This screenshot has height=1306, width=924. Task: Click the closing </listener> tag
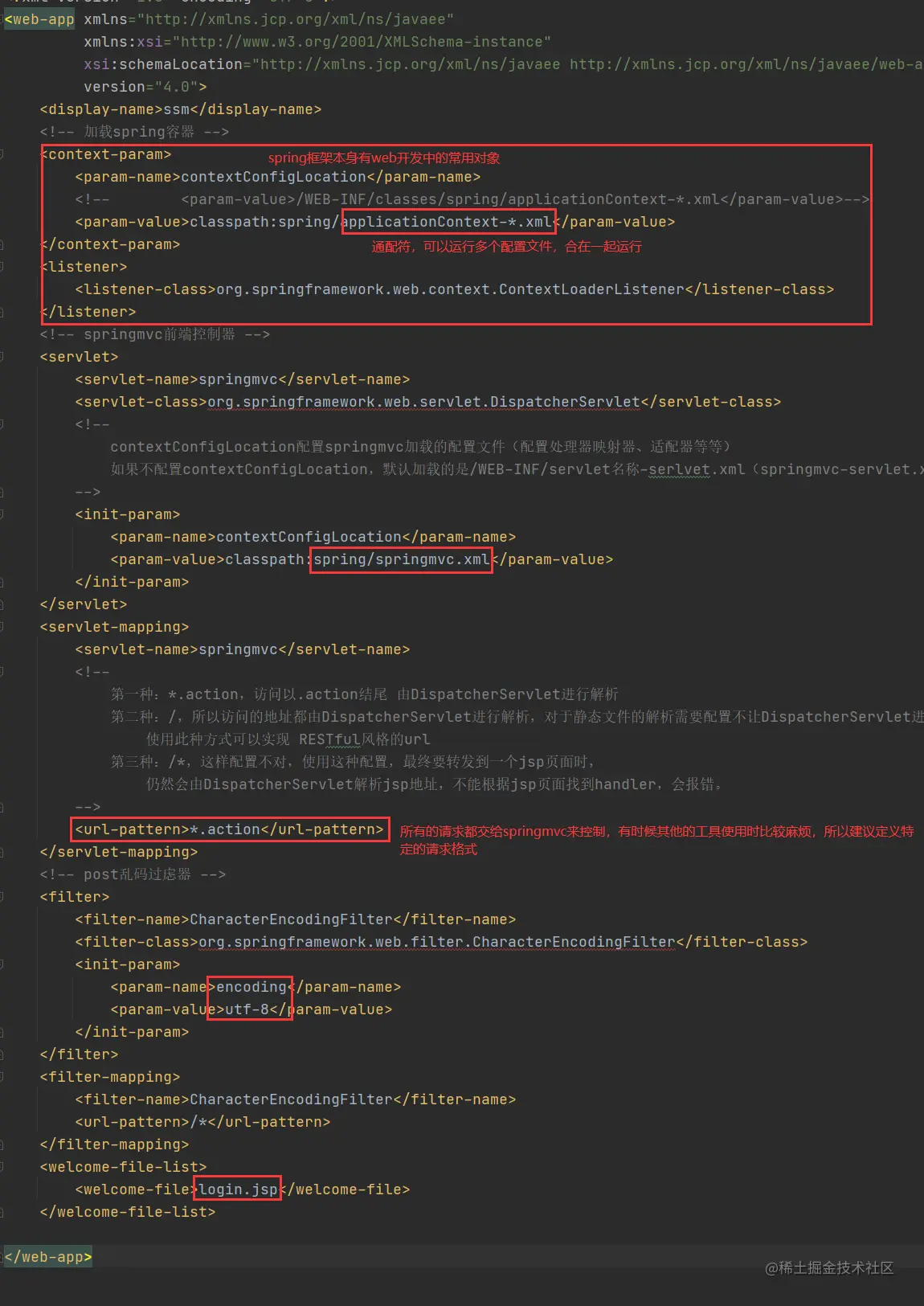[x=88, y=312]
